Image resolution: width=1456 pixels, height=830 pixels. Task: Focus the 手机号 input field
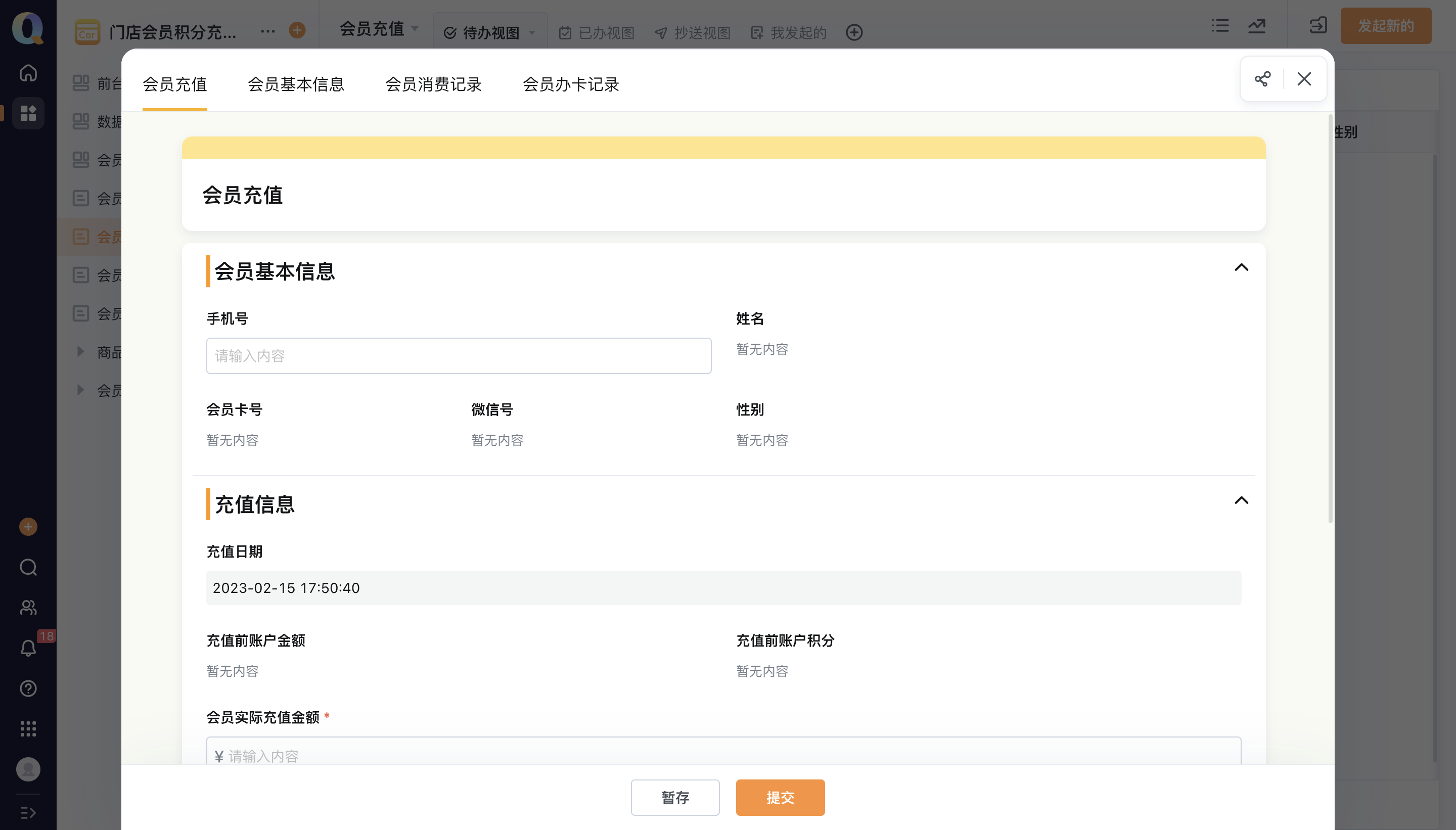(x=459, y=356)
